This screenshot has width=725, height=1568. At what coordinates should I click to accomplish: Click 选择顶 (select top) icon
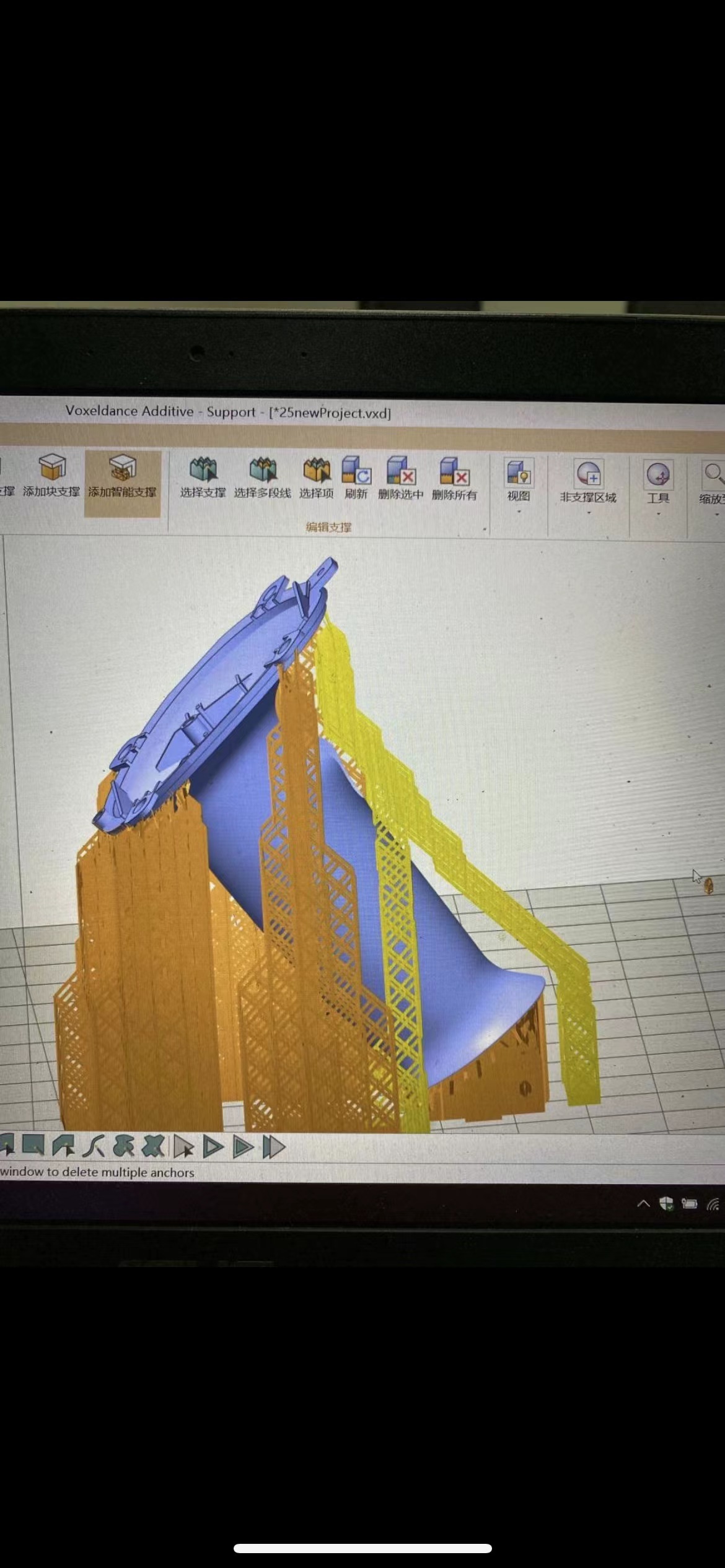[317, 477]
